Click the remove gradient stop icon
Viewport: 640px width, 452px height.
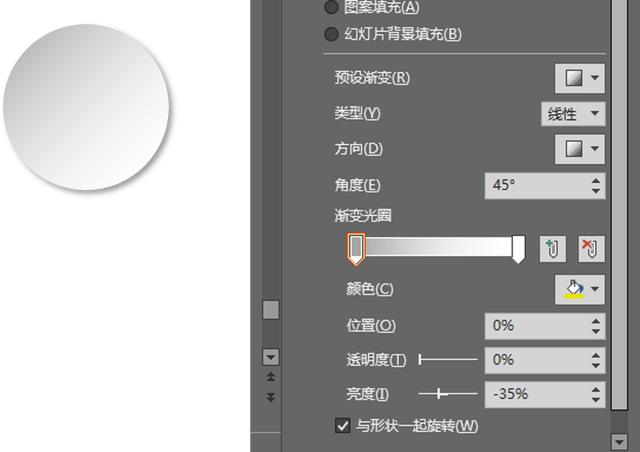point(589,249)
